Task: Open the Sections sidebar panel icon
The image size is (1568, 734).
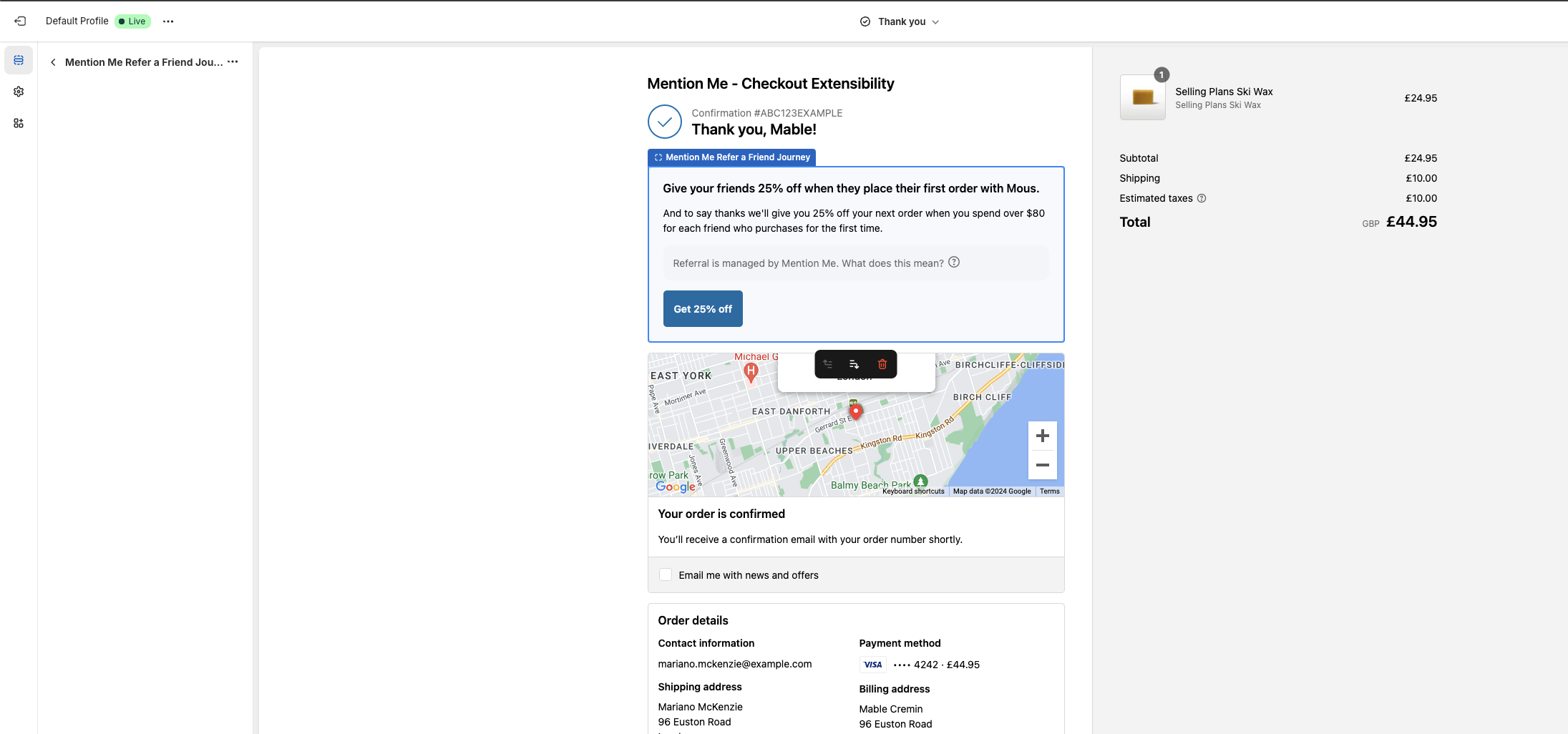Action: [19, 60]
